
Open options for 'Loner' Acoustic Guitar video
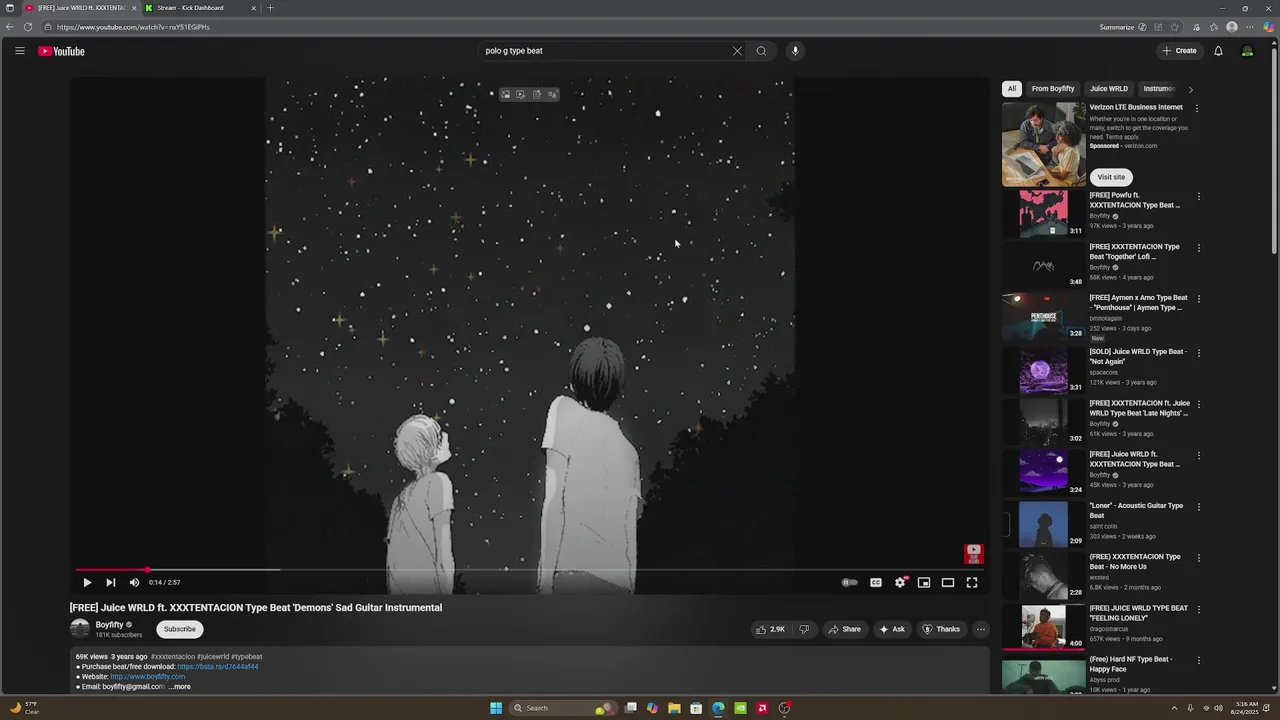[x=1198, y=507]
